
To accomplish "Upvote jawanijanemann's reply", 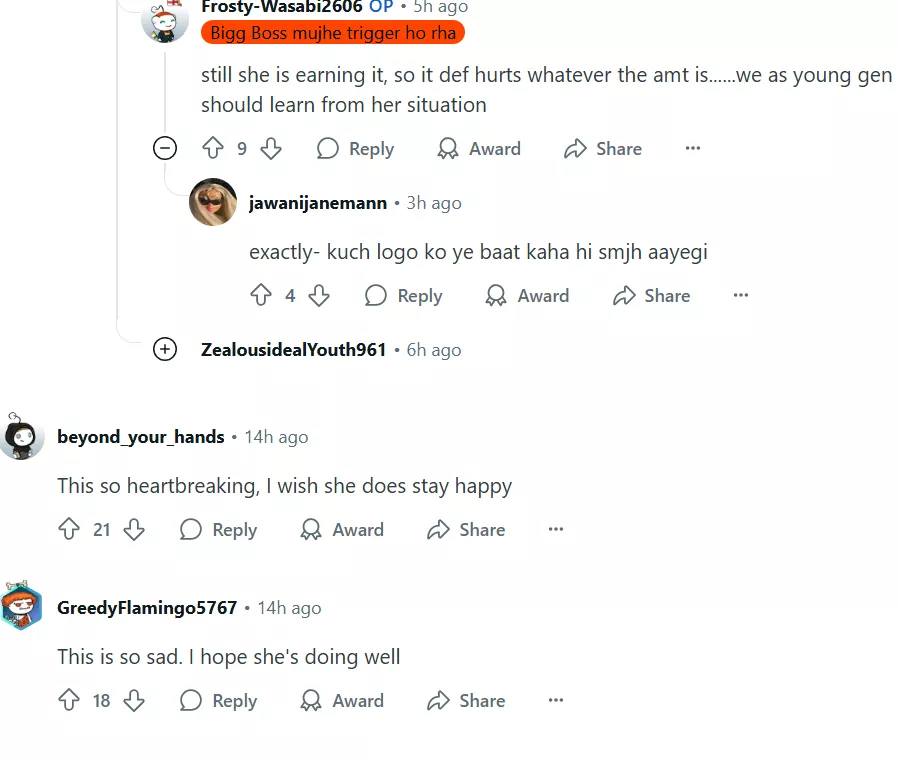I will 261,296.
